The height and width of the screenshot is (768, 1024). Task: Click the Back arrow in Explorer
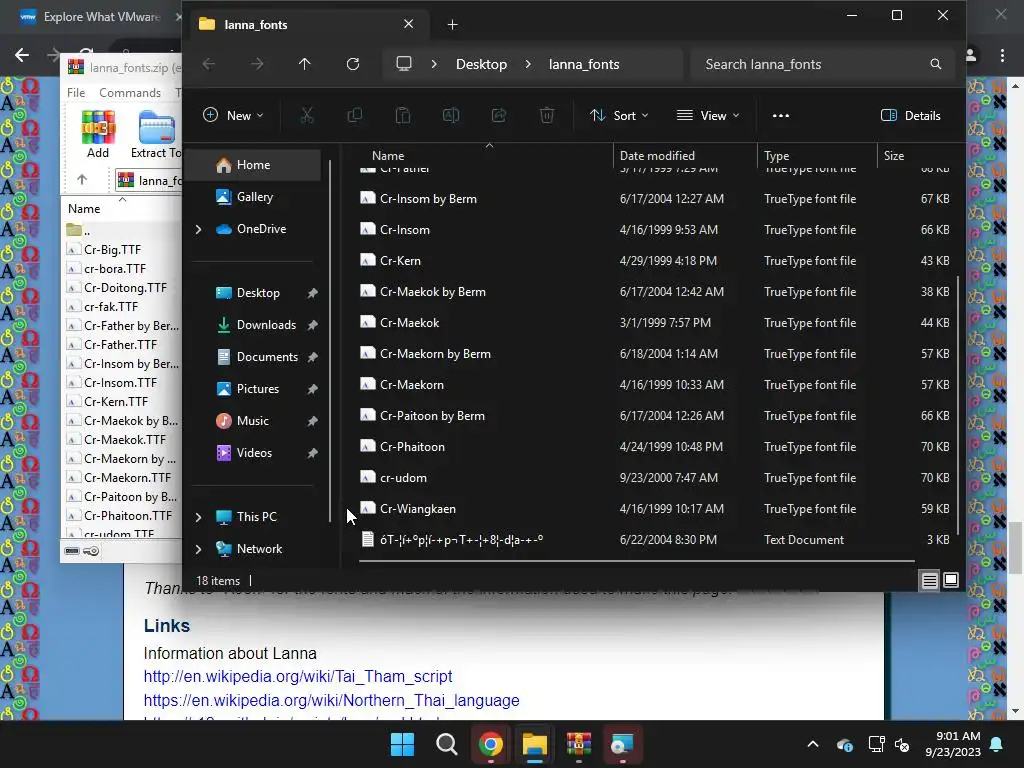209,64
